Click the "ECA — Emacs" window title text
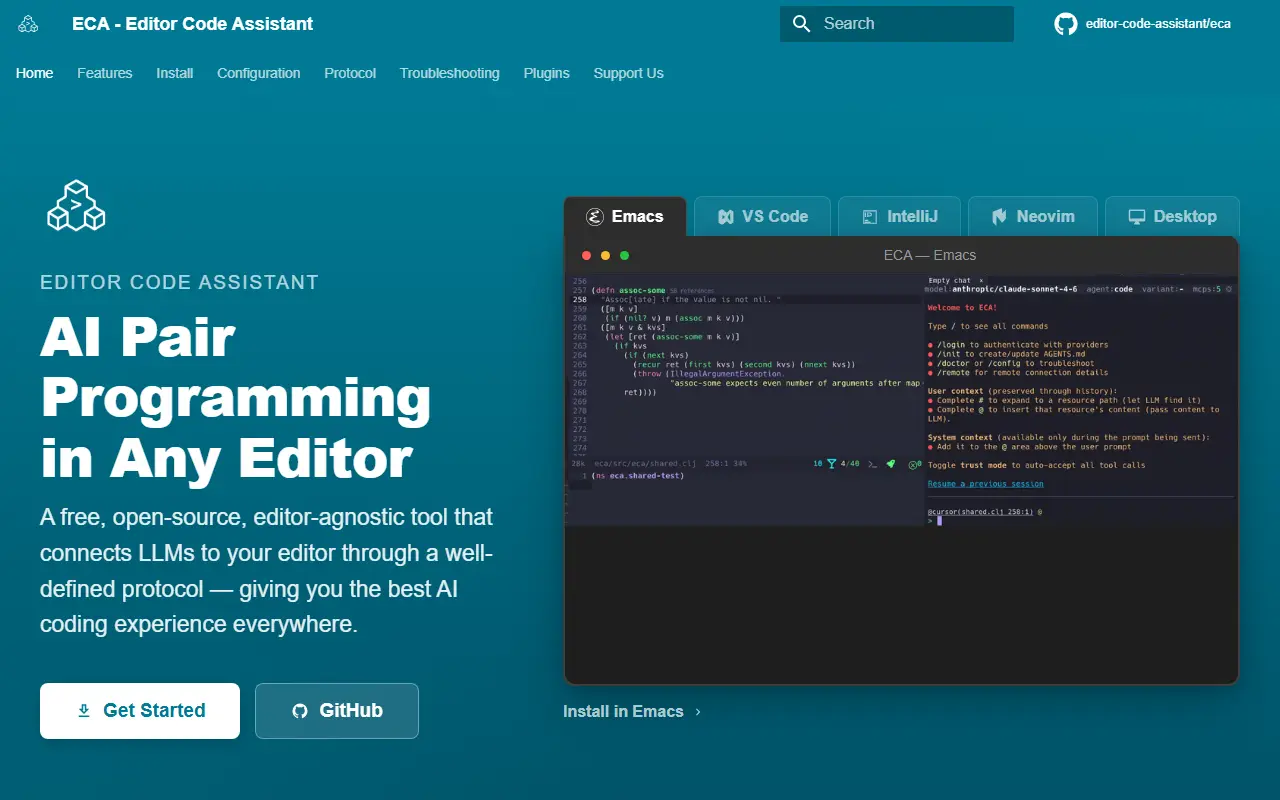The height and width of the screenshot is (800, 1280). click(x=930, y=255)
